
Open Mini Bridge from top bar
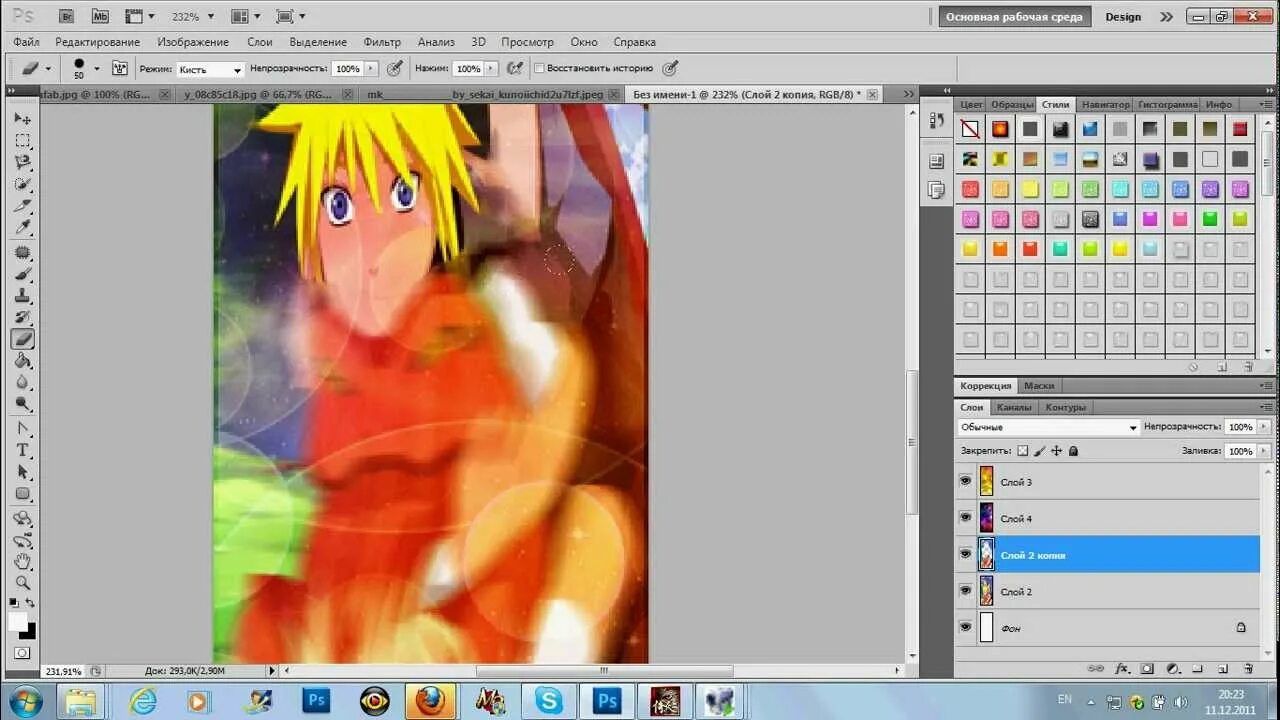coord(100,16)
